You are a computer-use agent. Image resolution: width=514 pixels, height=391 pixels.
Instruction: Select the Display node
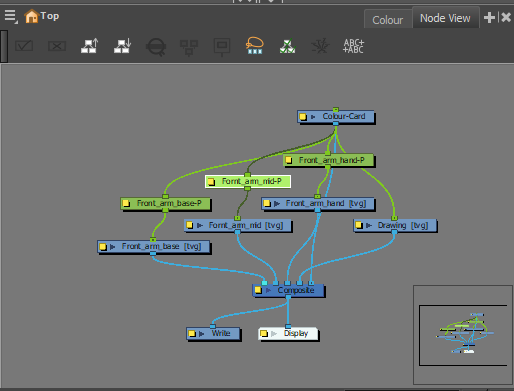288,334
